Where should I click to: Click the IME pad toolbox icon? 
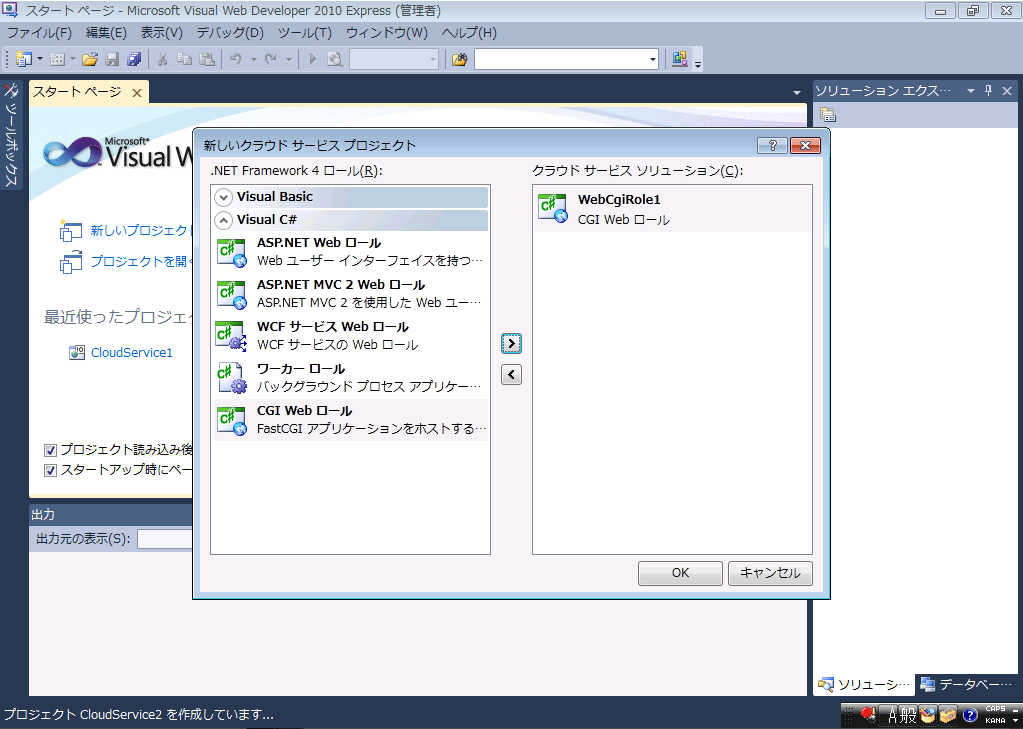(927, 715)
